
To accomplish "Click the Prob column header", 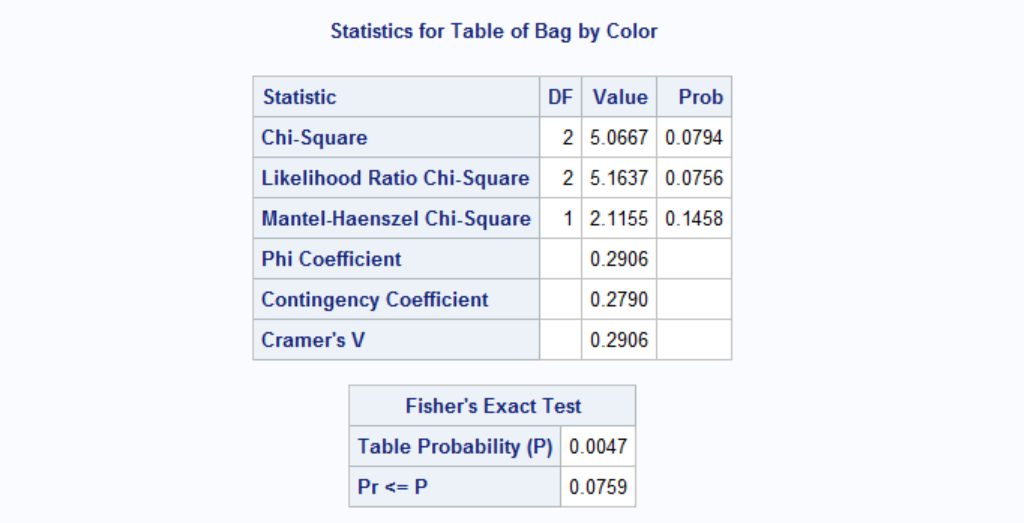I will pos(700,97).
